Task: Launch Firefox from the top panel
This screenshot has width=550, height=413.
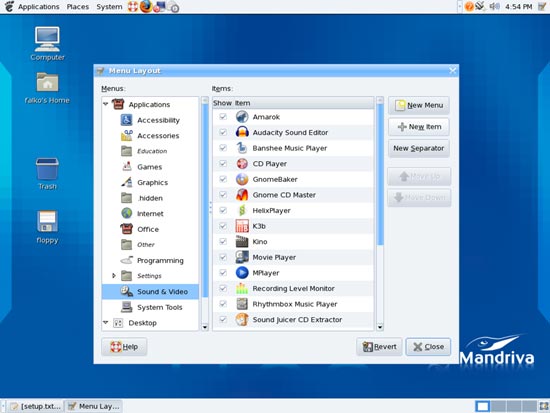Action: [146, 7]
